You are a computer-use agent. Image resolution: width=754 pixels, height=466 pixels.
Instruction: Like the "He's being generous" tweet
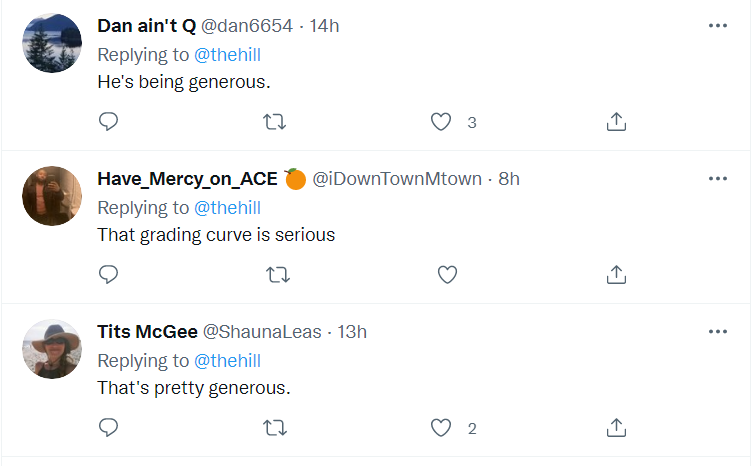[x=441, y=122]
